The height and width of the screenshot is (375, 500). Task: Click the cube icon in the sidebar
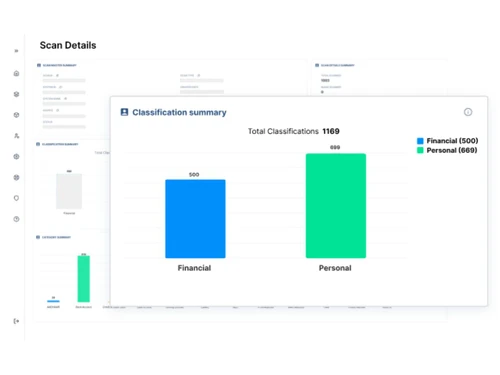click(x=16, y=115)
